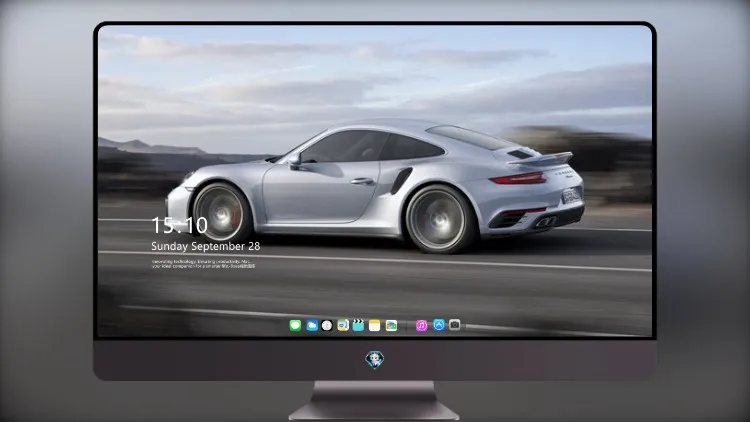Image resolution: width=750 pixels, height=422 pixels.
Task: Click the 15:10 clock display
Action: point(179,225)
